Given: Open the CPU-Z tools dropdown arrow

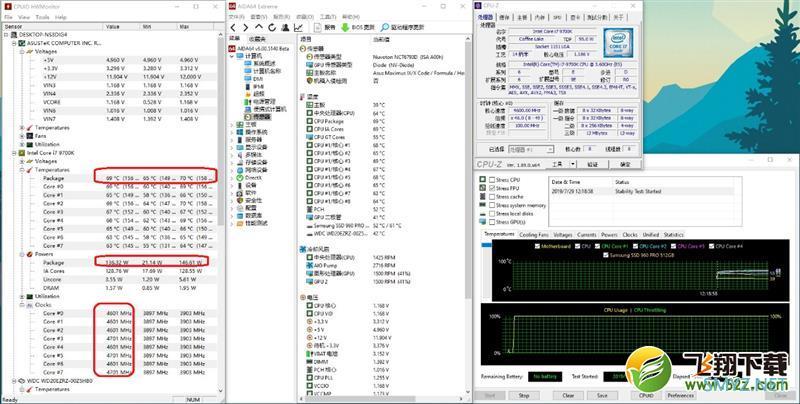Looking at the screenshot, I should click(x=572, y=165).
